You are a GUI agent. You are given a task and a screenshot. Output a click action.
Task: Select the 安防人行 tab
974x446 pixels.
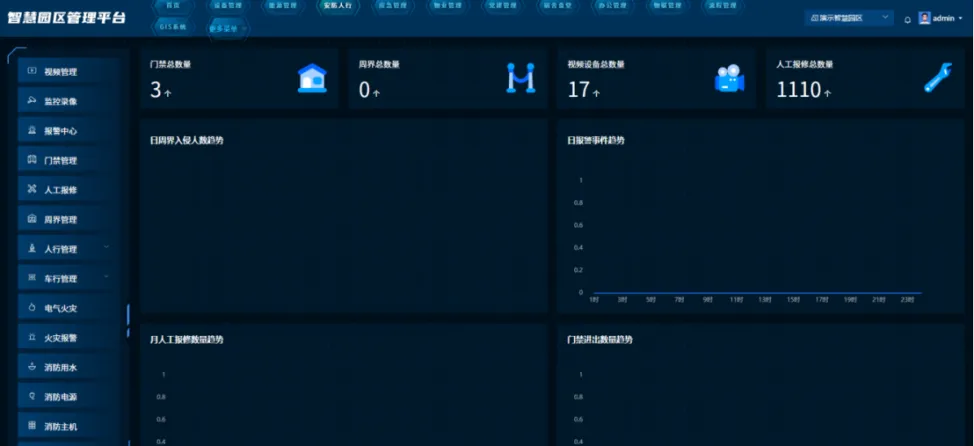click(x=338, y=5)
